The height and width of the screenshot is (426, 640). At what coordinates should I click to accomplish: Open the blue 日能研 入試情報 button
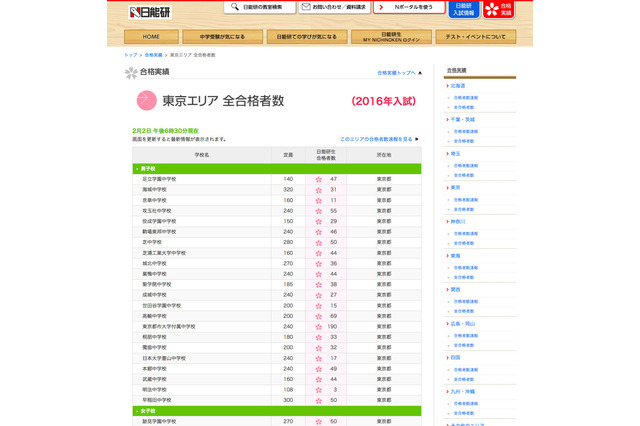[464, 9]
